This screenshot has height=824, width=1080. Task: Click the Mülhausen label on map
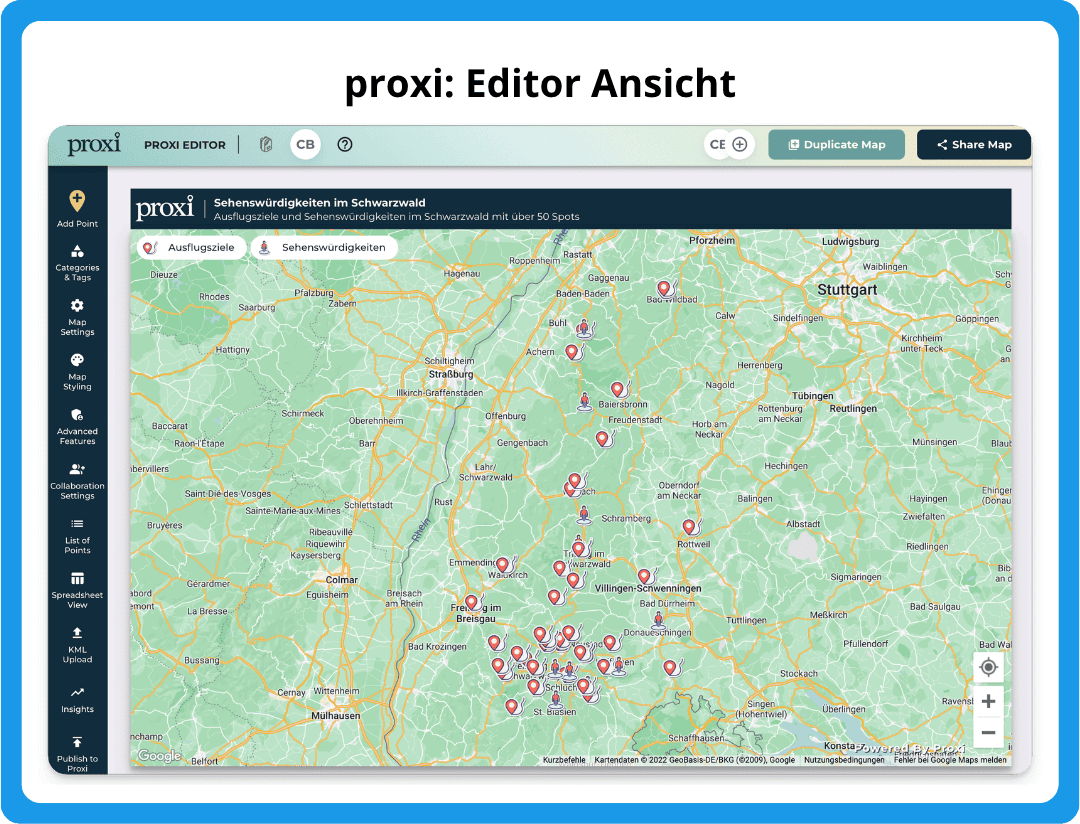(335, 715)
